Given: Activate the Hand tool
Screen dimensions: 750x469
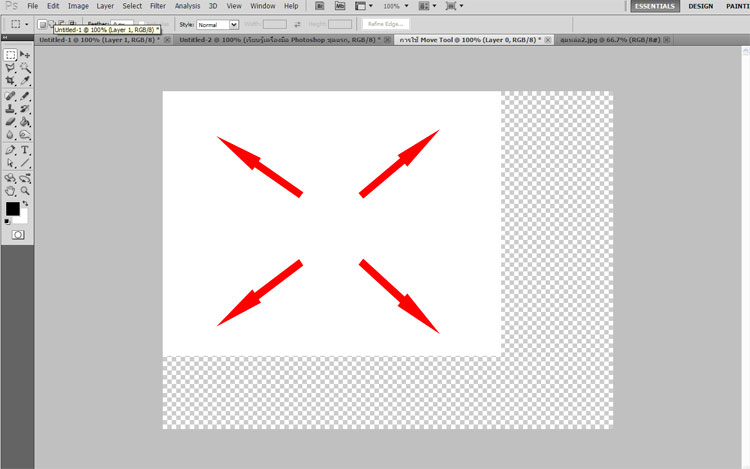Looking at the screenshot, I should coord(10,190).
